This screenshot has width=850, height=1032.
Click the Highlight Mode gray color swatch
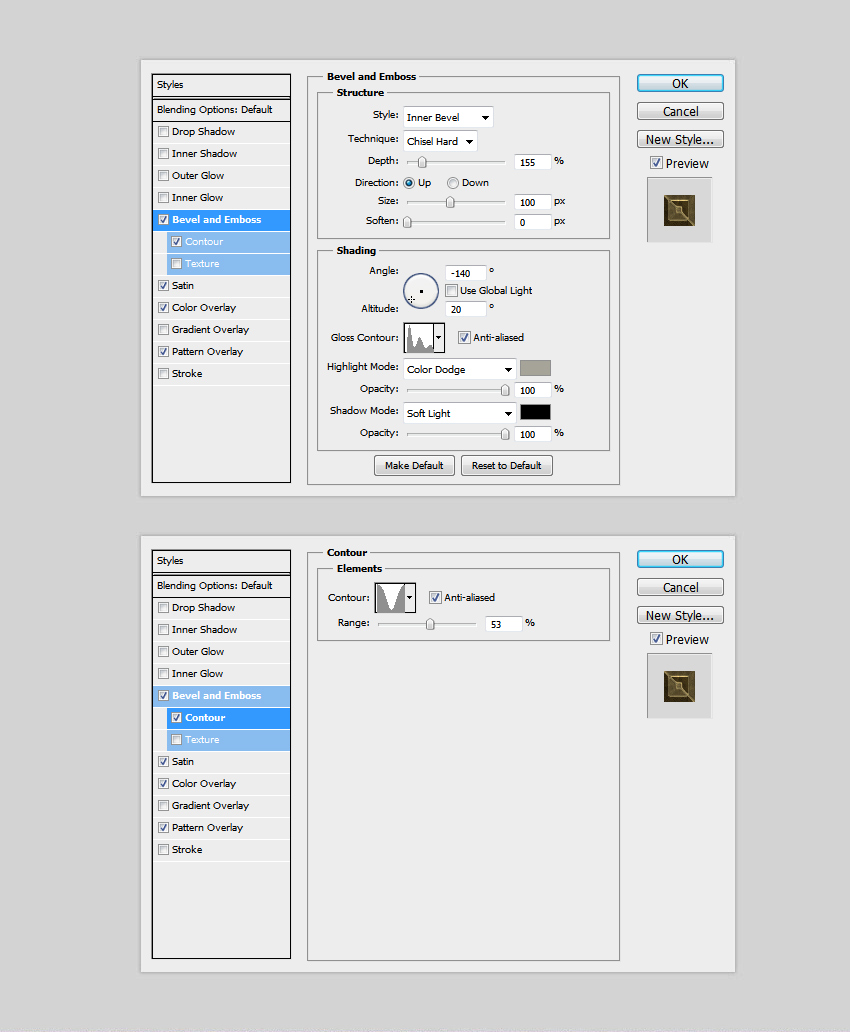[535, 368]
